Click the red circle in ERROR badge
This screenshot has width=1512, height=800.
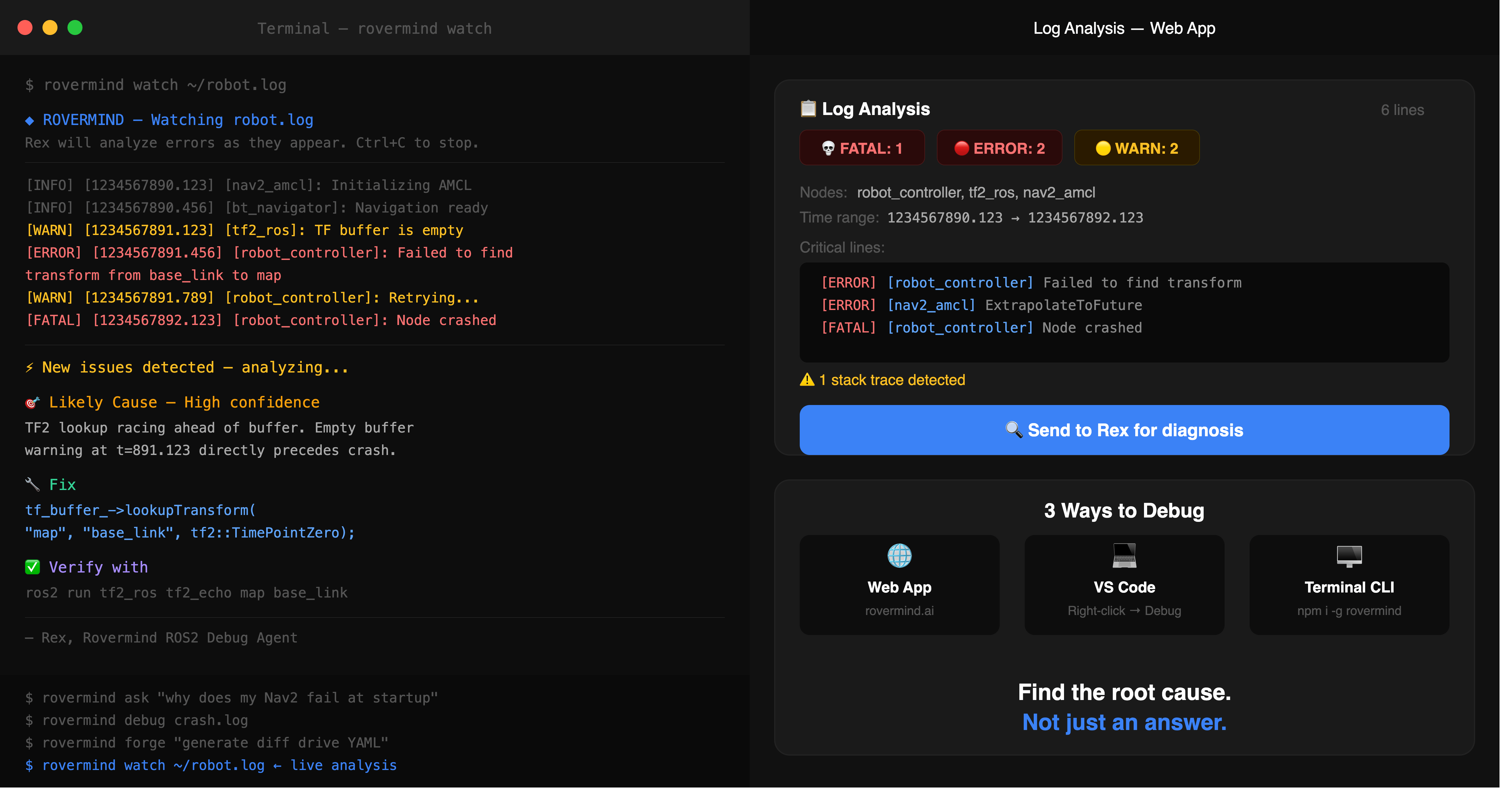pos(961,148)
